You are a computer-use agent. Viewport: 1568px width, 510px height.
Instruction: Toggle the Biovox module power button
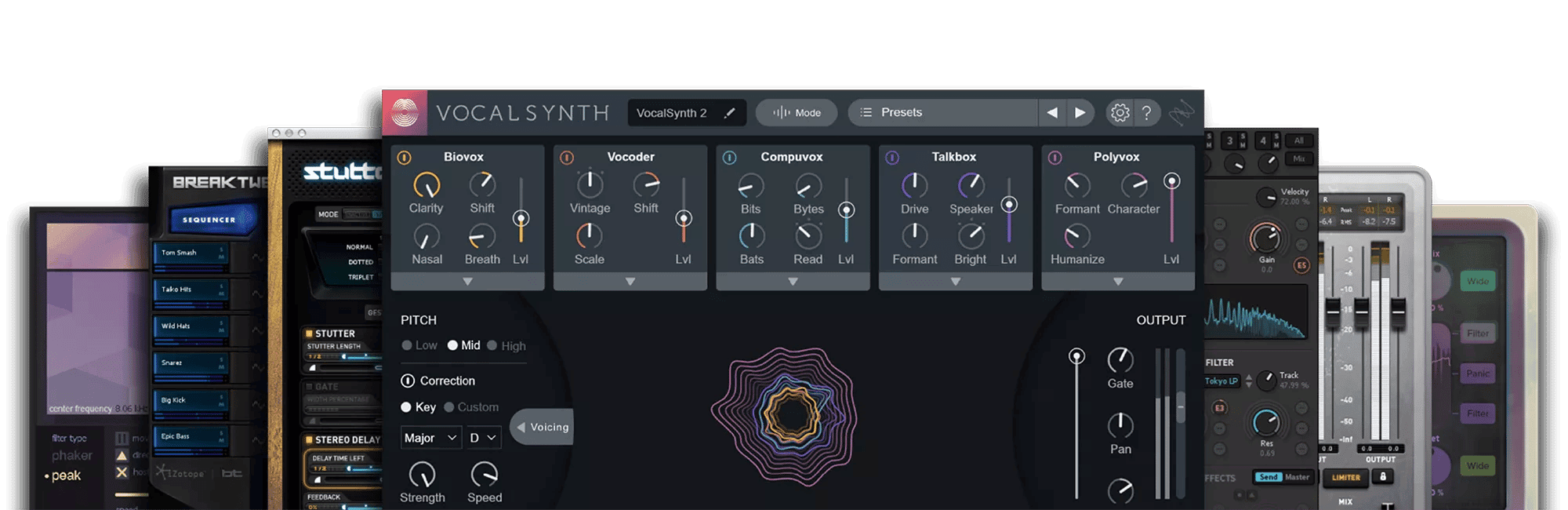click(405, 158)
